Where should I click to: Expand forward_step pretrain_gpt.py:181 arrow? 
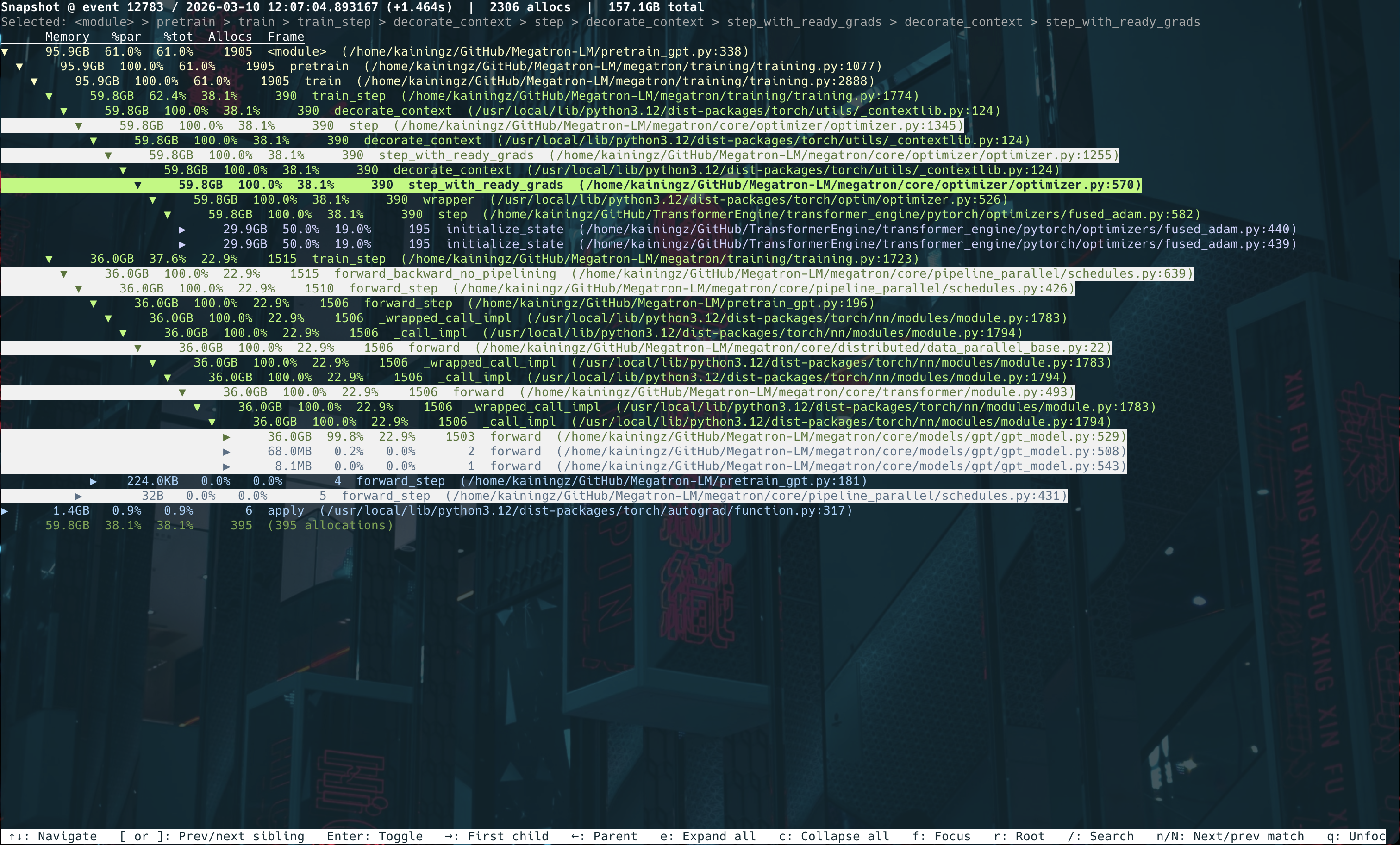[93, 481]
